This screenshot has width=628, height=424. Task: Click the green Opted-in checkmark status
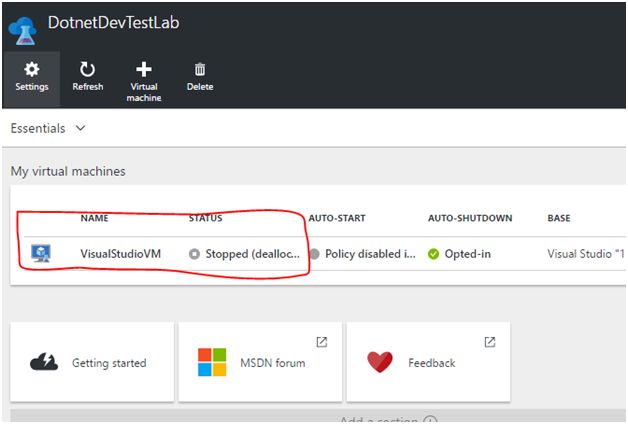434,254
